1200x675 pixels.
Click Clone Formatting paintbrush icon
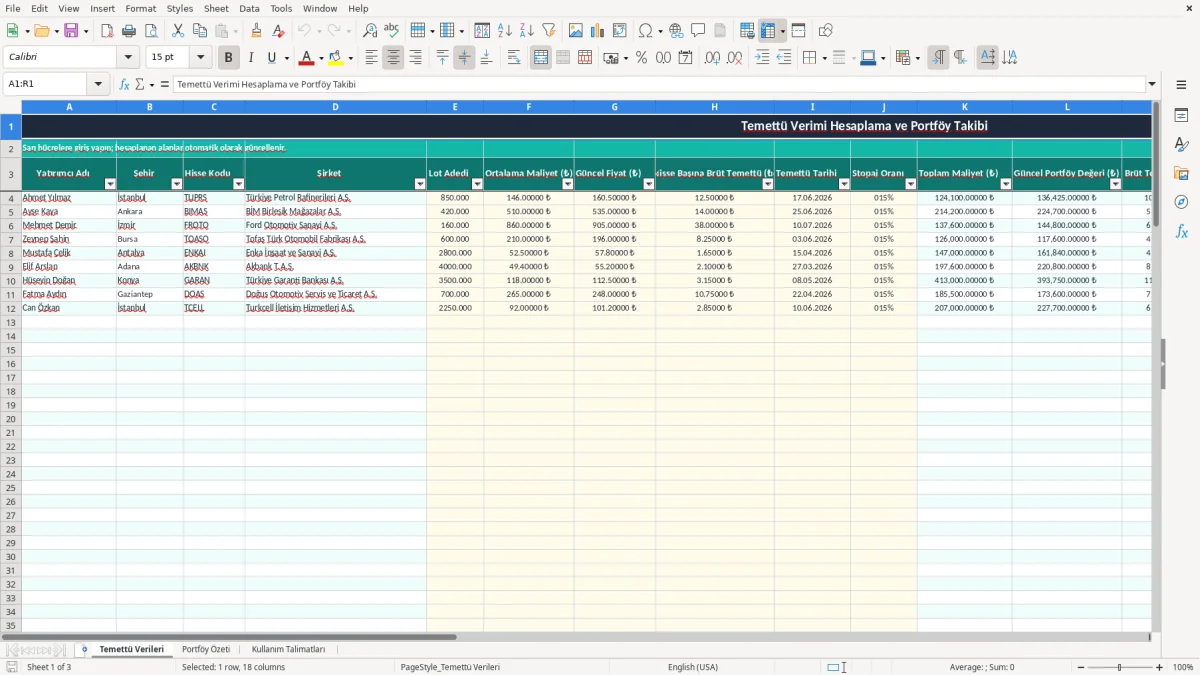point(256,31)
